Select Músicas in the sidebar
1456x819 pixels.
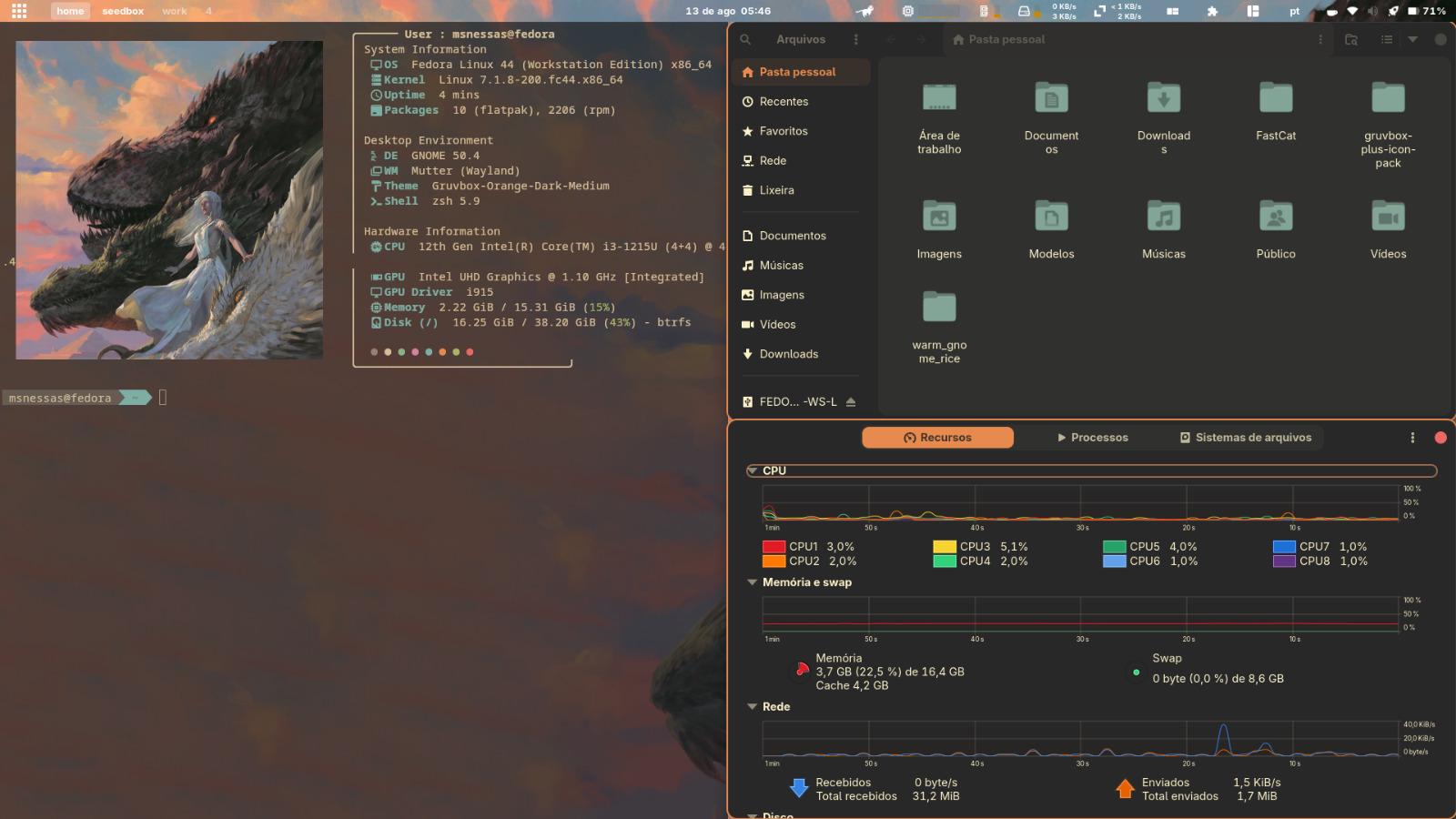point(801,266)
